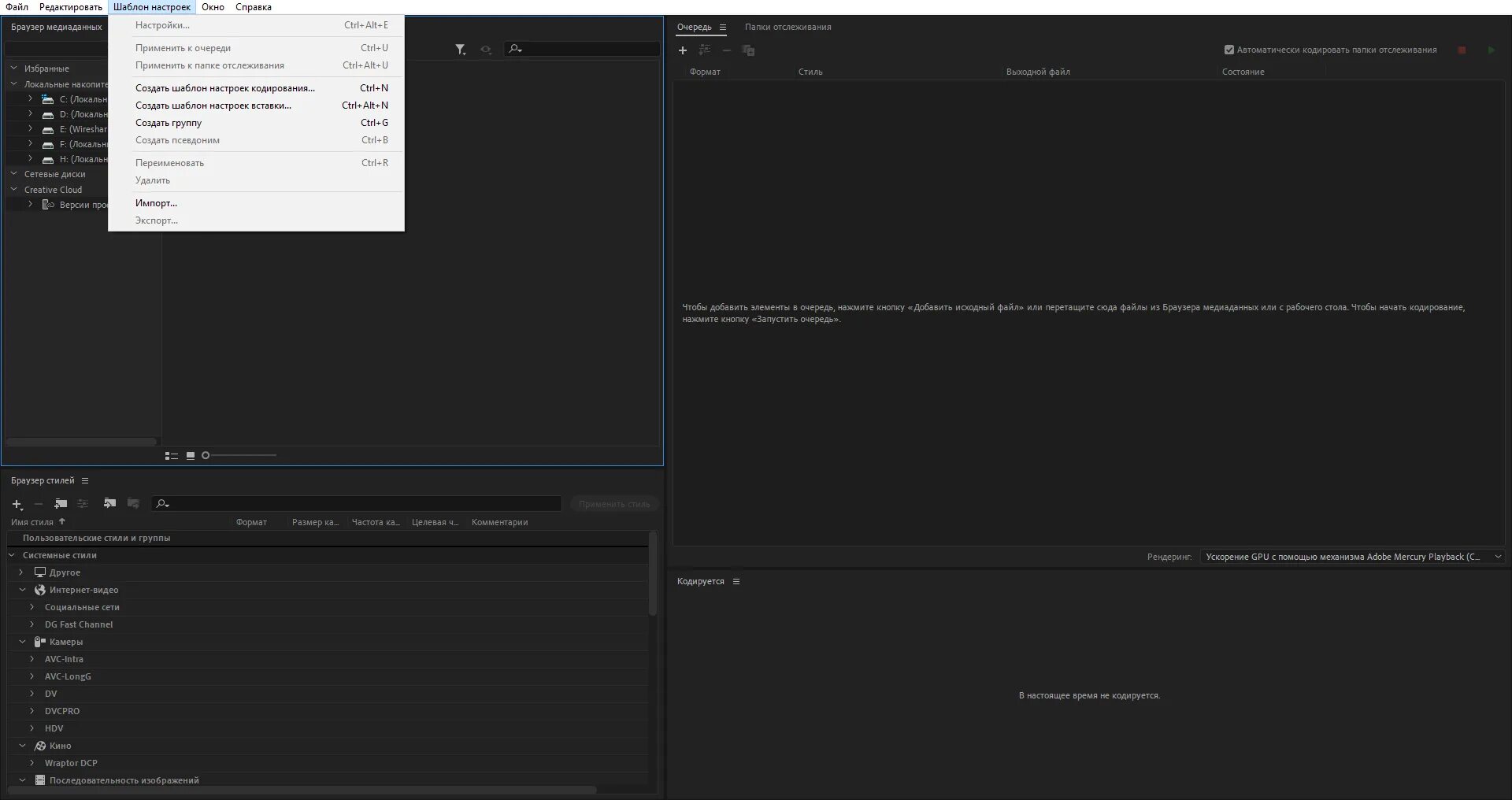Collapse the Системные стили group
This screenshot has width=1512, height=800.
(12, 555)
